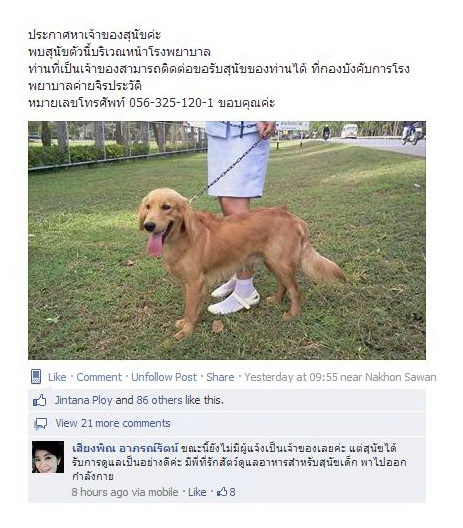The width and height of the screenshot is (463, 528).
Task: Open the golden retriever photo
Action: click(x=227, y=240)
